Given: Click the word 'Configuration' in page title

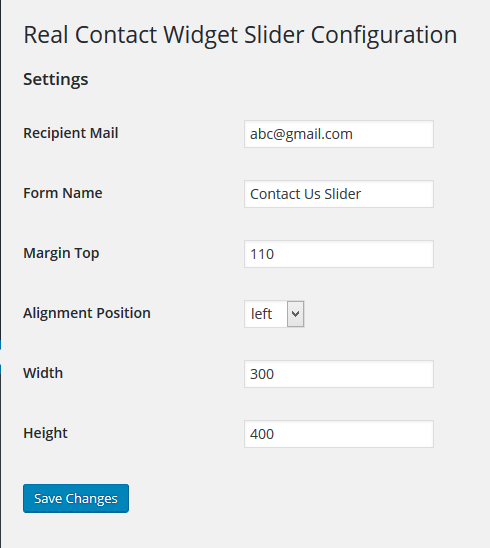Looking at the screenshot, I should 384,35.
